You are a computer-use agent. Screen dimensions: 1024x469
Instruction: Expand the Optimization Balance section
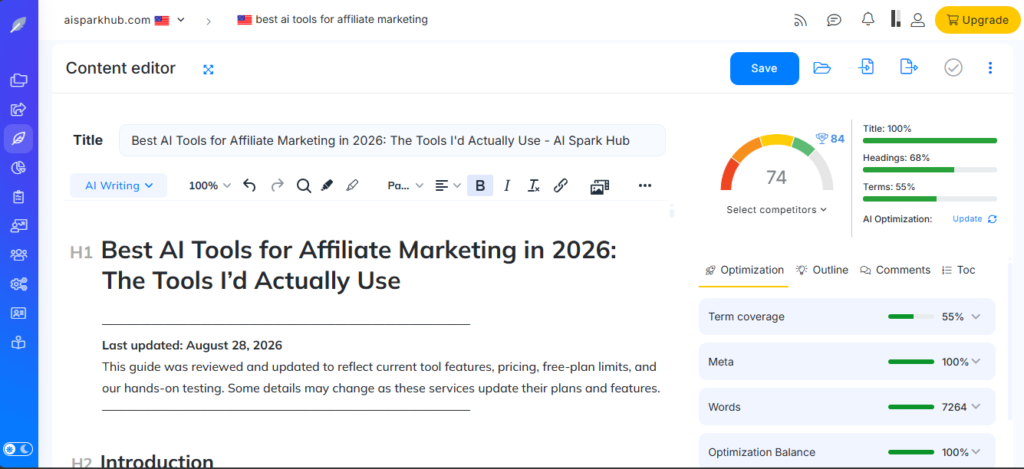[x=847, y=451]
